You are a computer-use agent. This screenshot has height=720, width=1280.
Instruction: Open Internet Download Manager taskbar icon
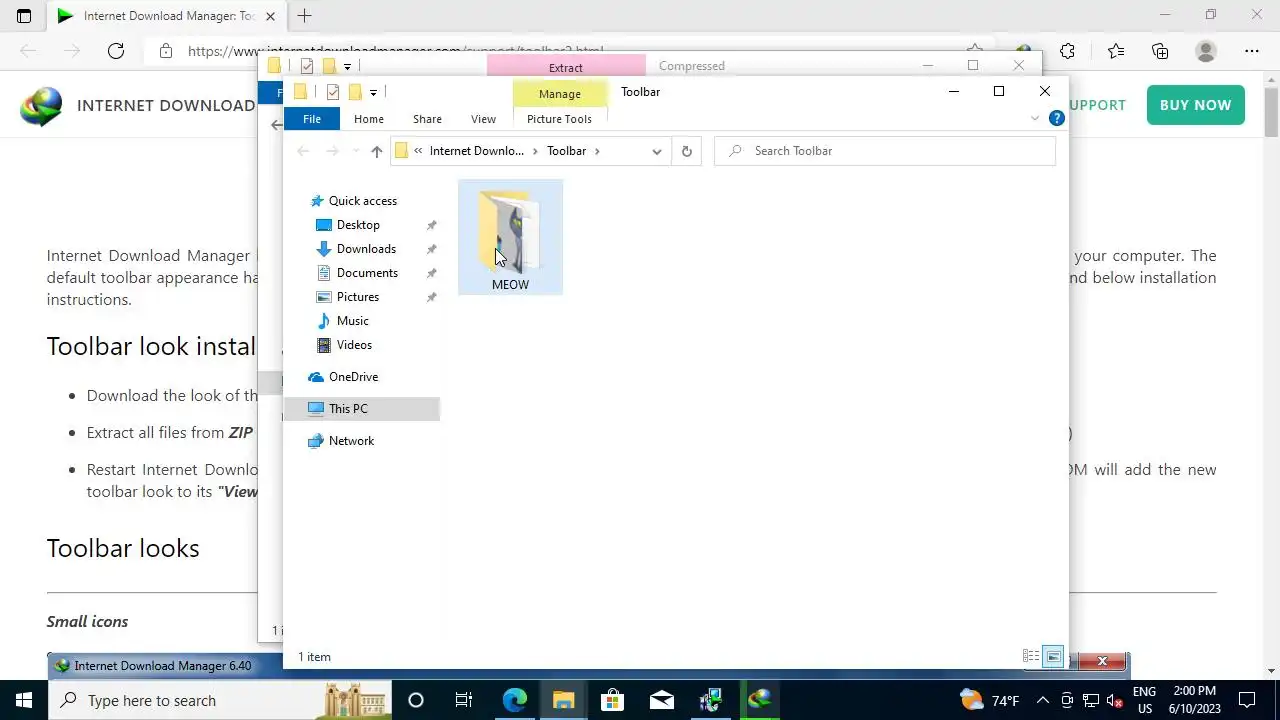coord(760,700)
